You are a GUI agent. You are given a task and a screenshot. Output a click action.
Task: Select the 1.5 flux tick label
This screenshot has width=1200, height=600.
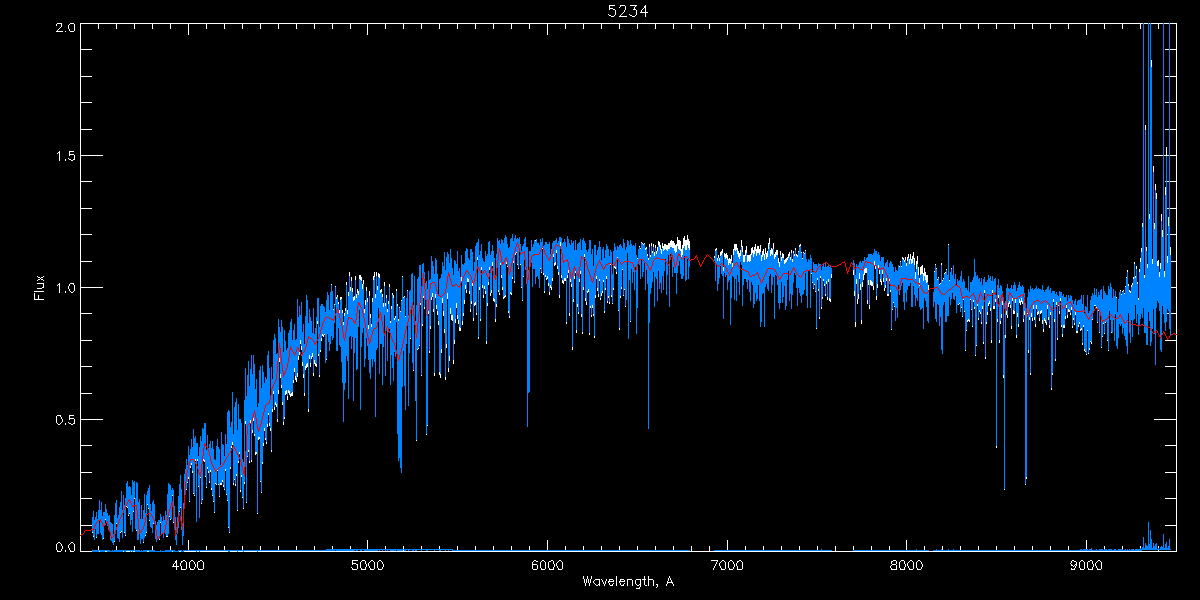click(x=65, y=156)
